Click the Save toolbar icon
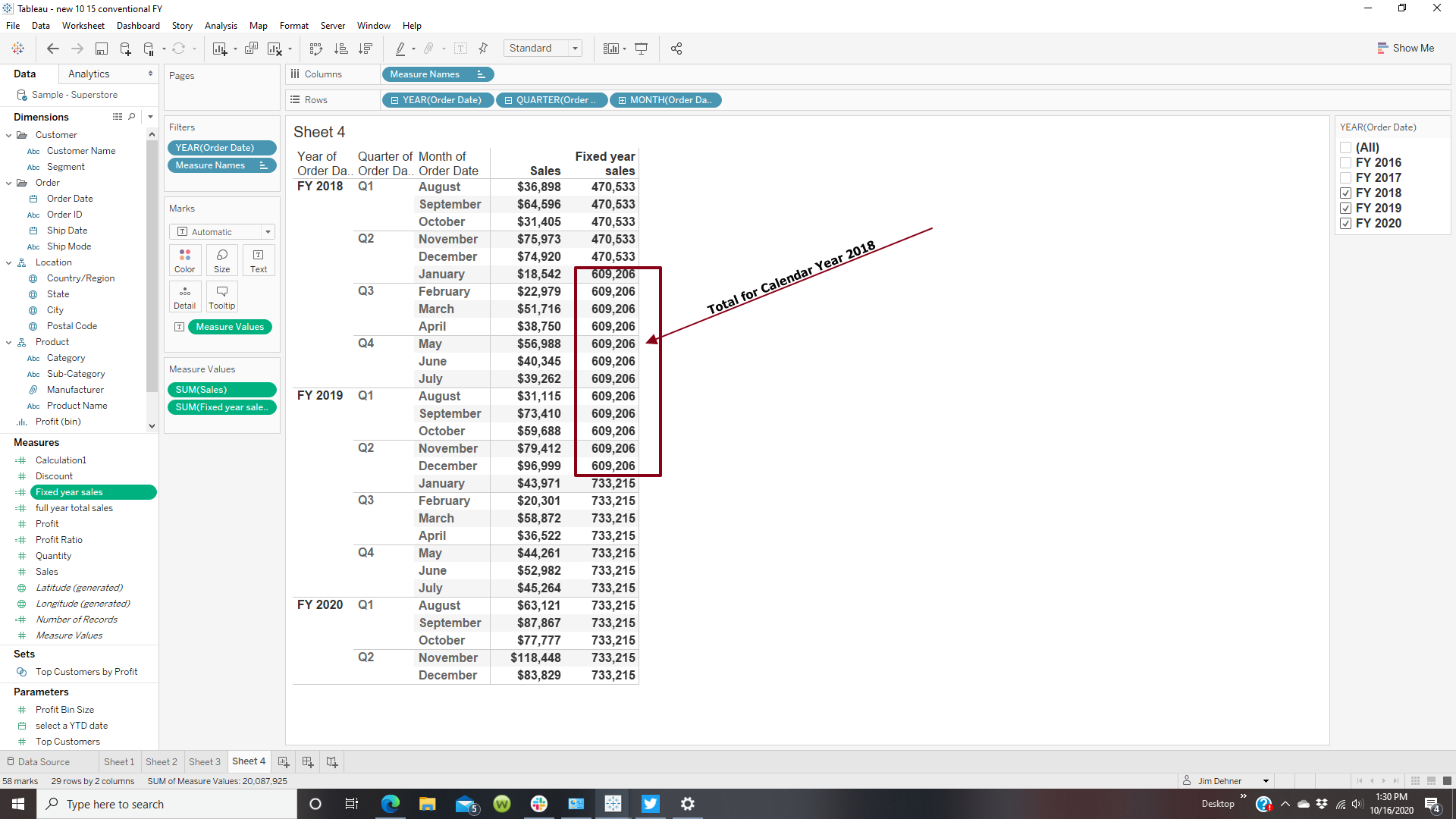The image size is (1456, 819). (101, 49)
